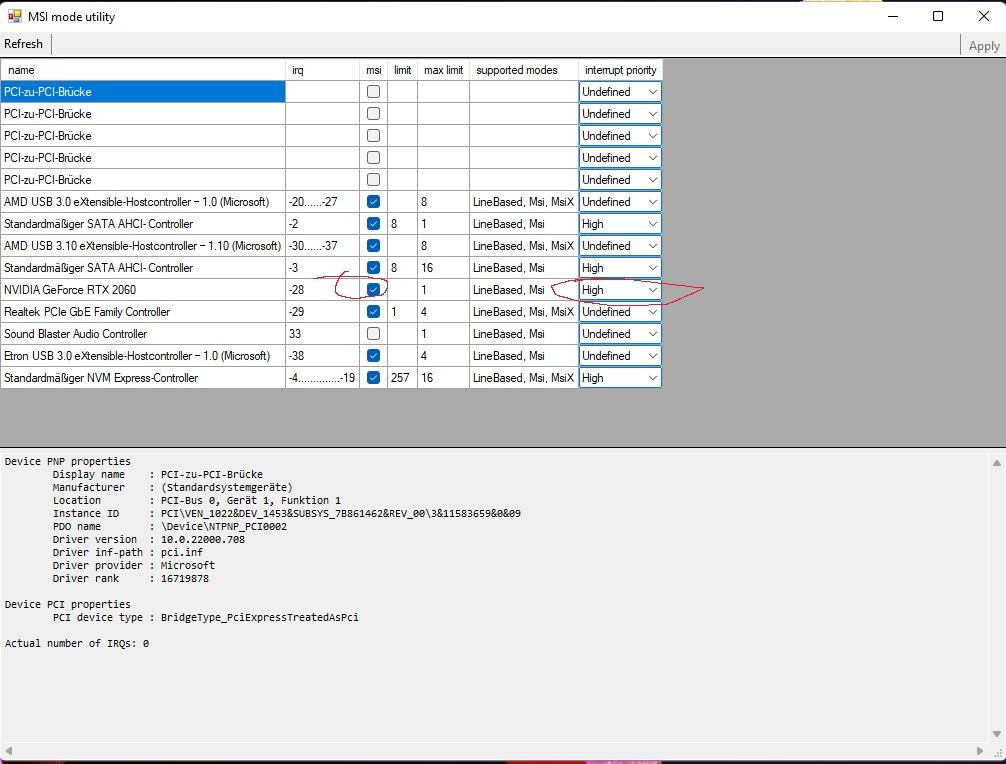The height and width of the screenshot is (764, 1006).
Task: Enable MSI for the highlighted PCI-zu-PCI-Brücke row
Action: (373, 92)
